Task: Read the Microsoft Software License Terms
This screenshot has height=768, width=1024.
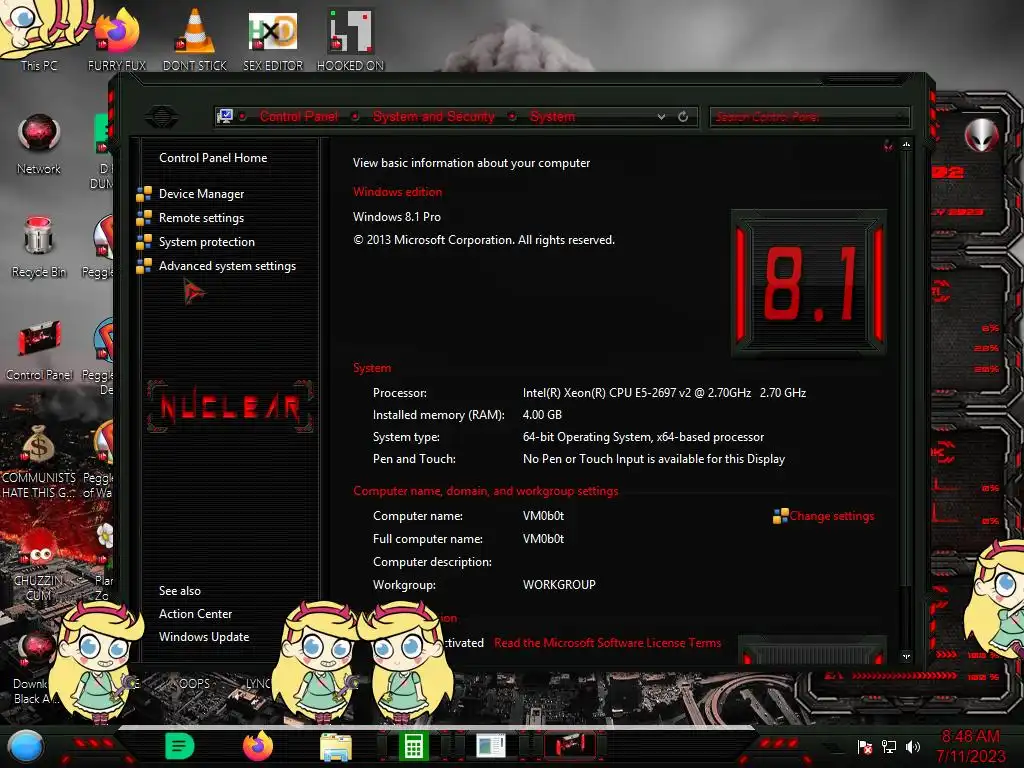Action: coord(607,643)
